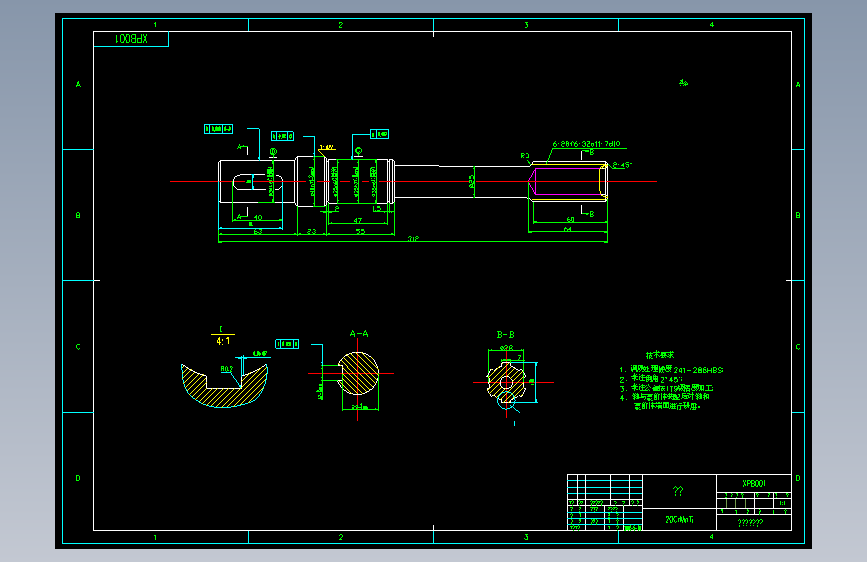This screenshot has width=867, height=562.
Task: Select requirement line 3 mentioning IT9
Action: pos(666,388)
